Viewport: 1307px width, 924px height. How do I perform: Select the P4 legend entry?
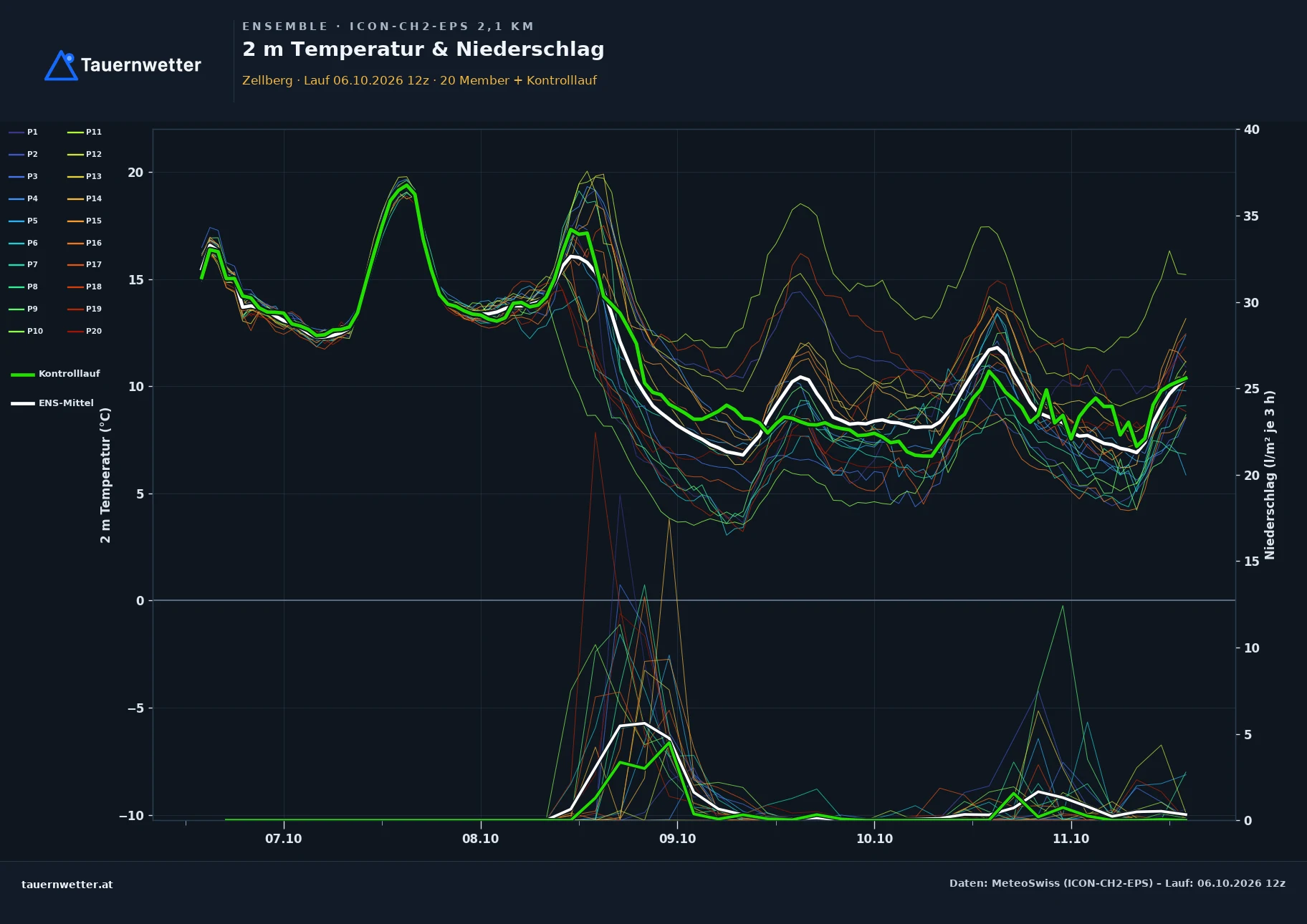(24, 198)
